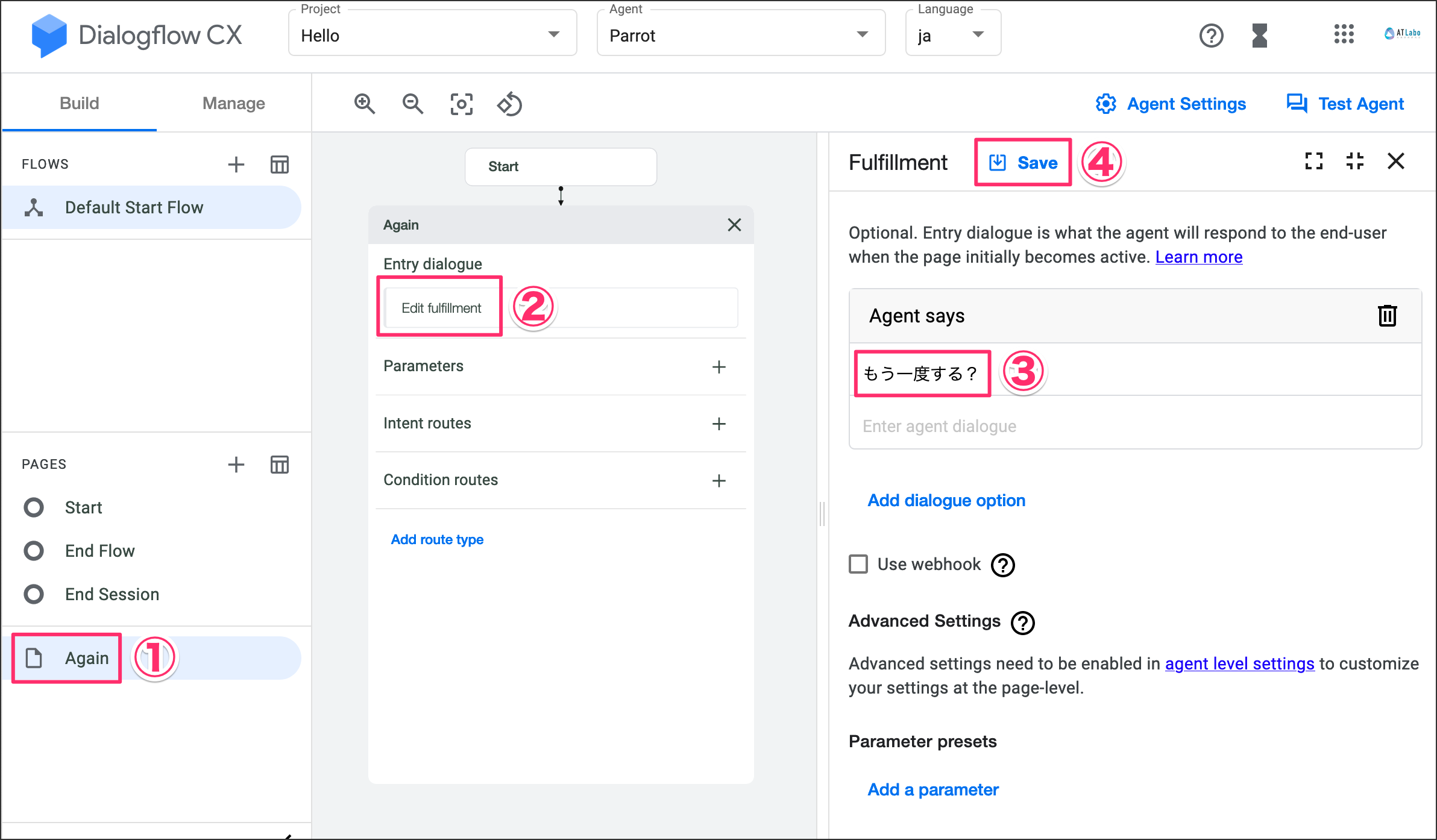Open the Pages table view icon
Screen dimensions: 1437x840
(x=279, y=464)
